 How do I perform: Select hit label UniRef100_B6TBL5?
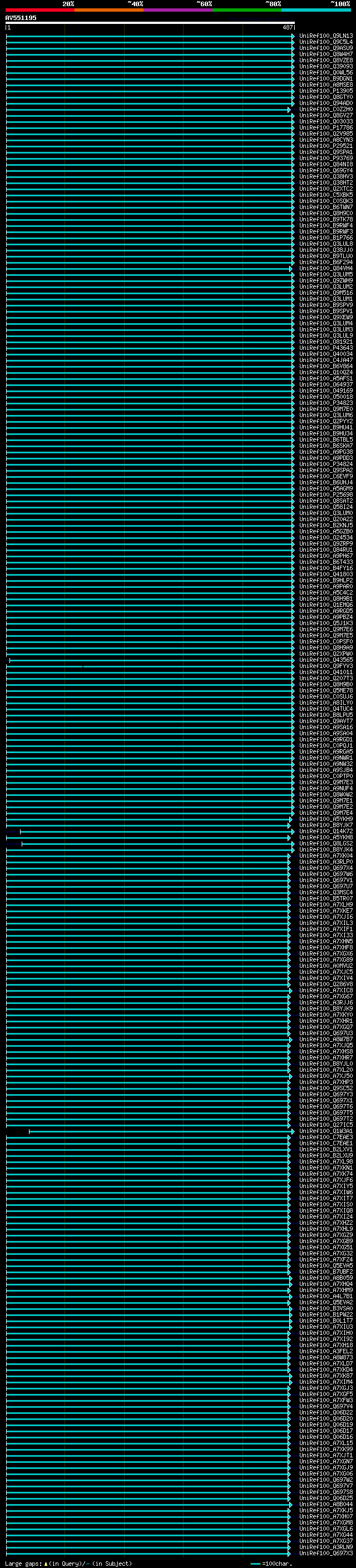pos(325,439)
